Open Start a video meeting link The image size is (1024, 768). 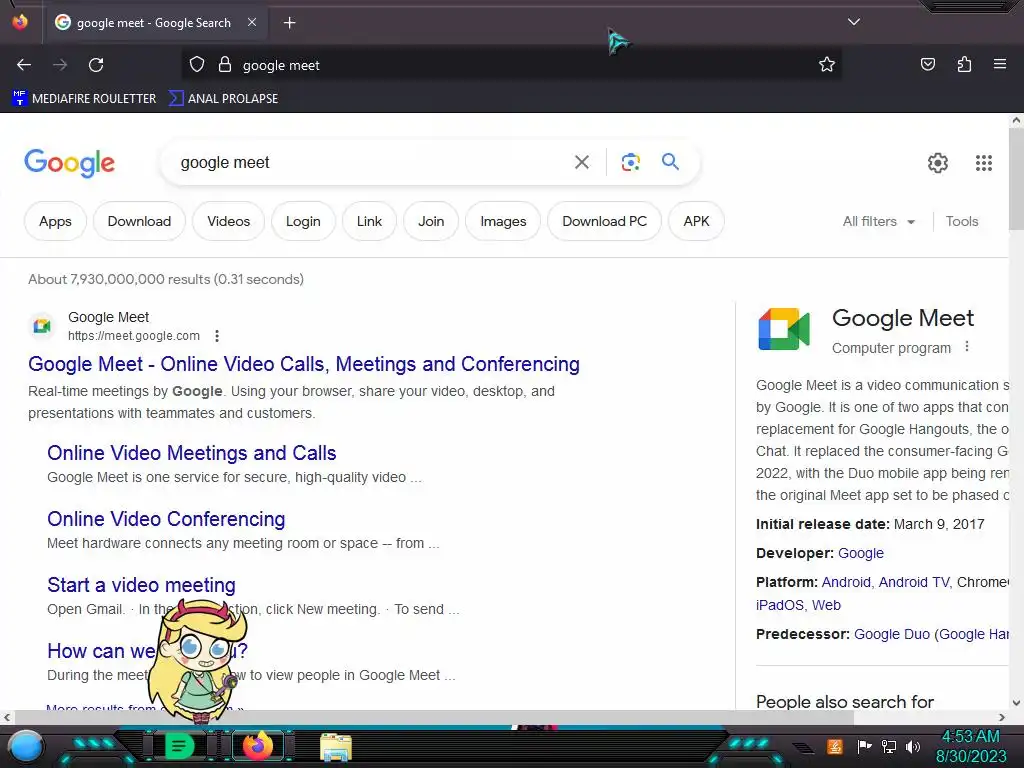point(141,584)
